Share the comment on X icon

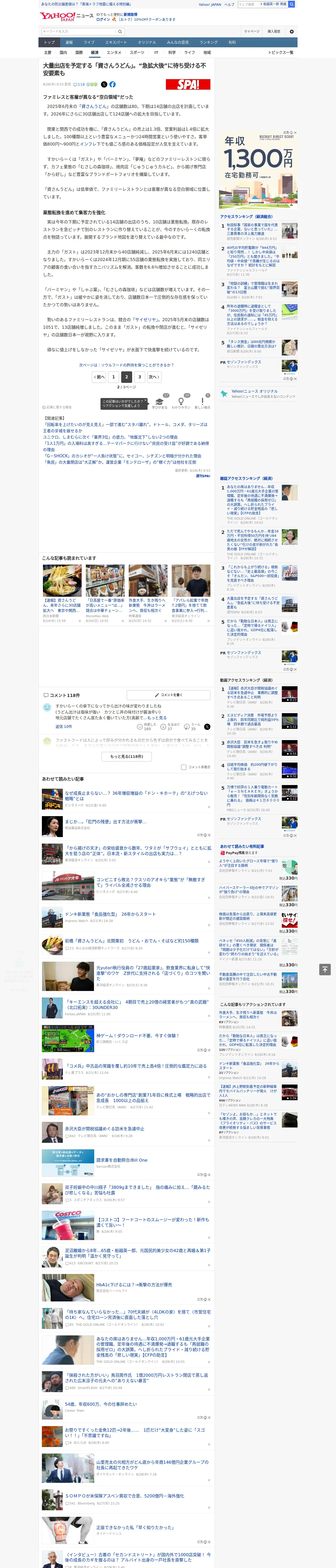207,726
